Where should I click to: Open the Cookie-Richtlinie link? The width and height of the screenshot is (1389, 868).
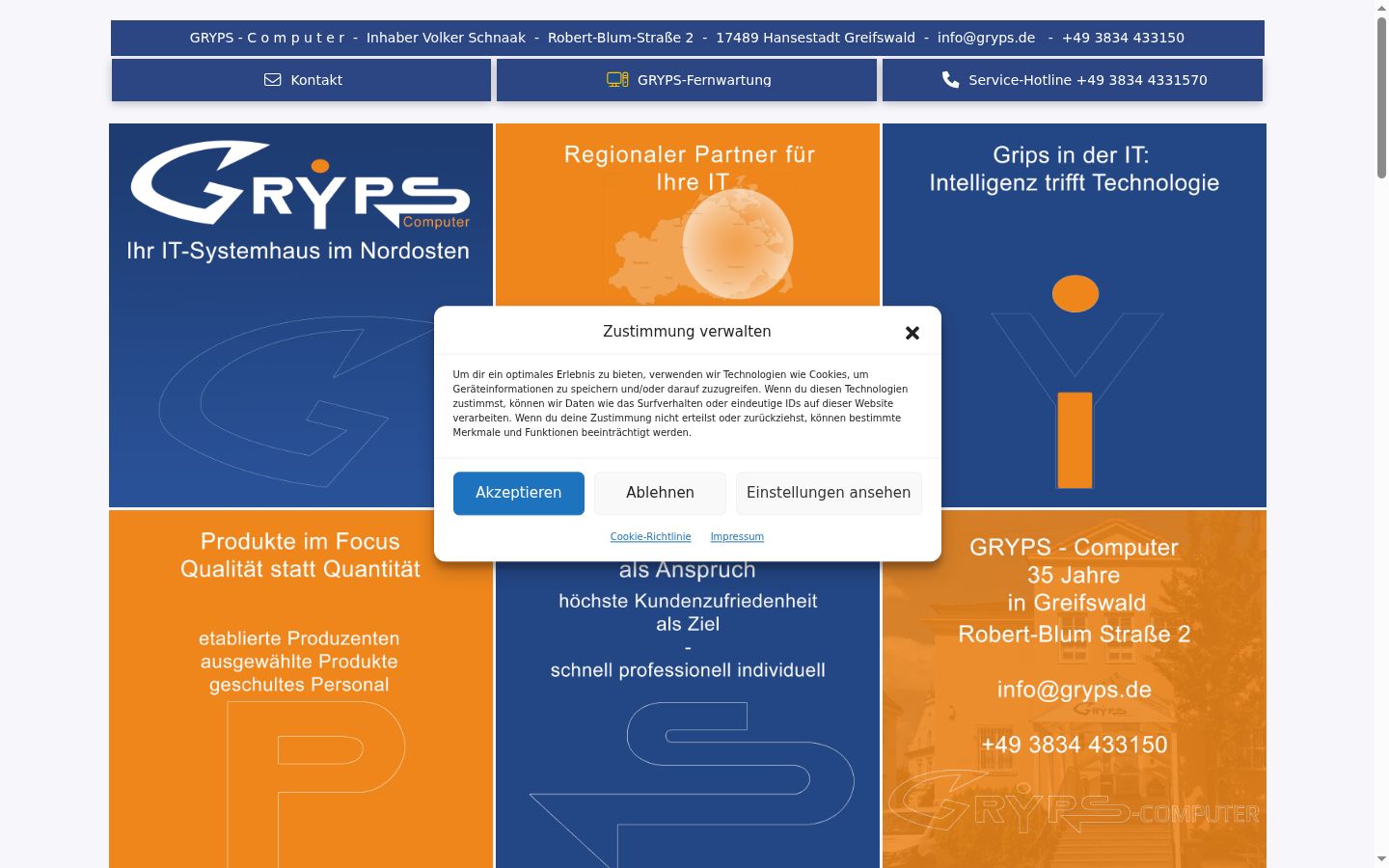(x=651, y=536)
